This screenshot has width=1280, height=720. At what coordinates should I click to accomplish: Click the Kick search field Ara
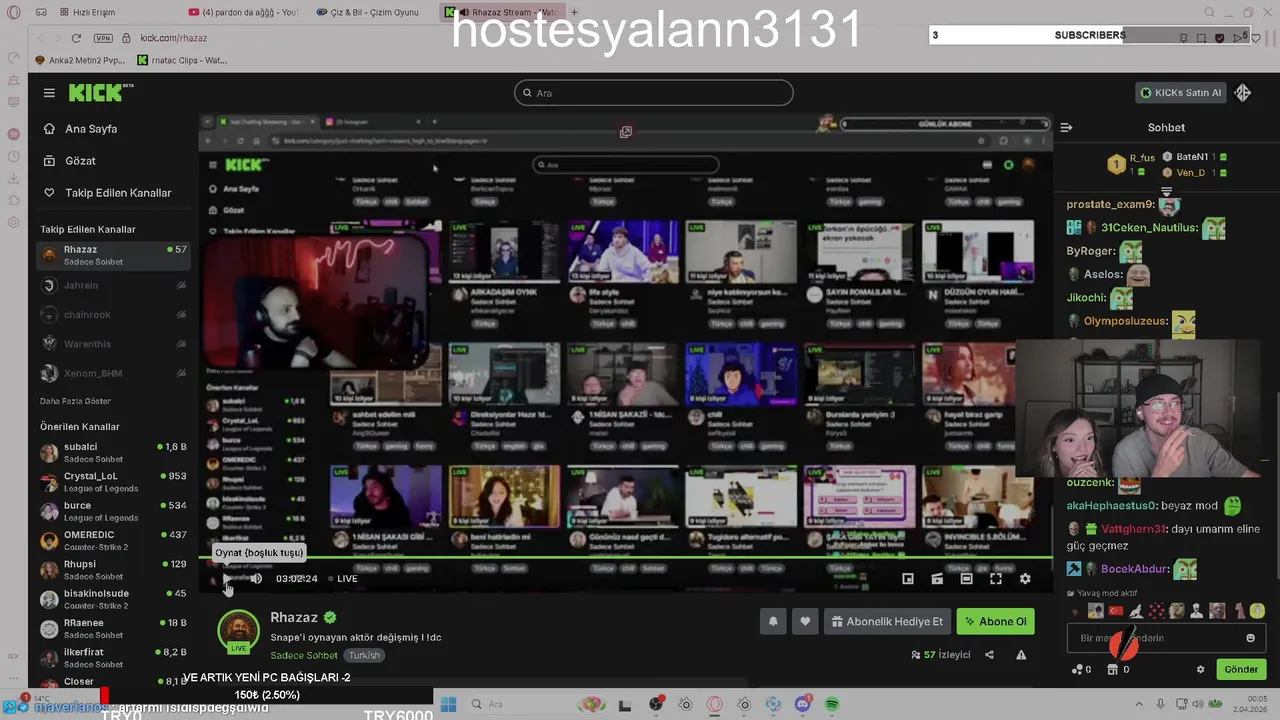(654, 93)
